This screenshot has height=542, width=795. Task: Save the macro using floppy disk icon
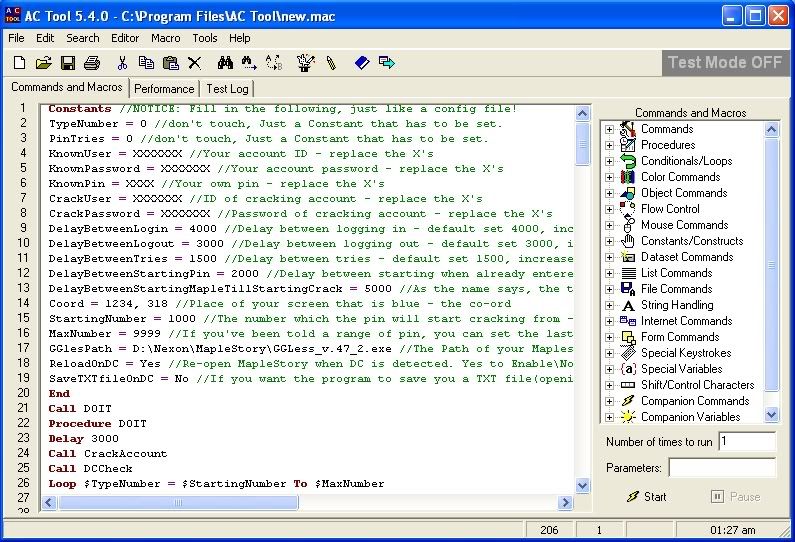[68, 63]
